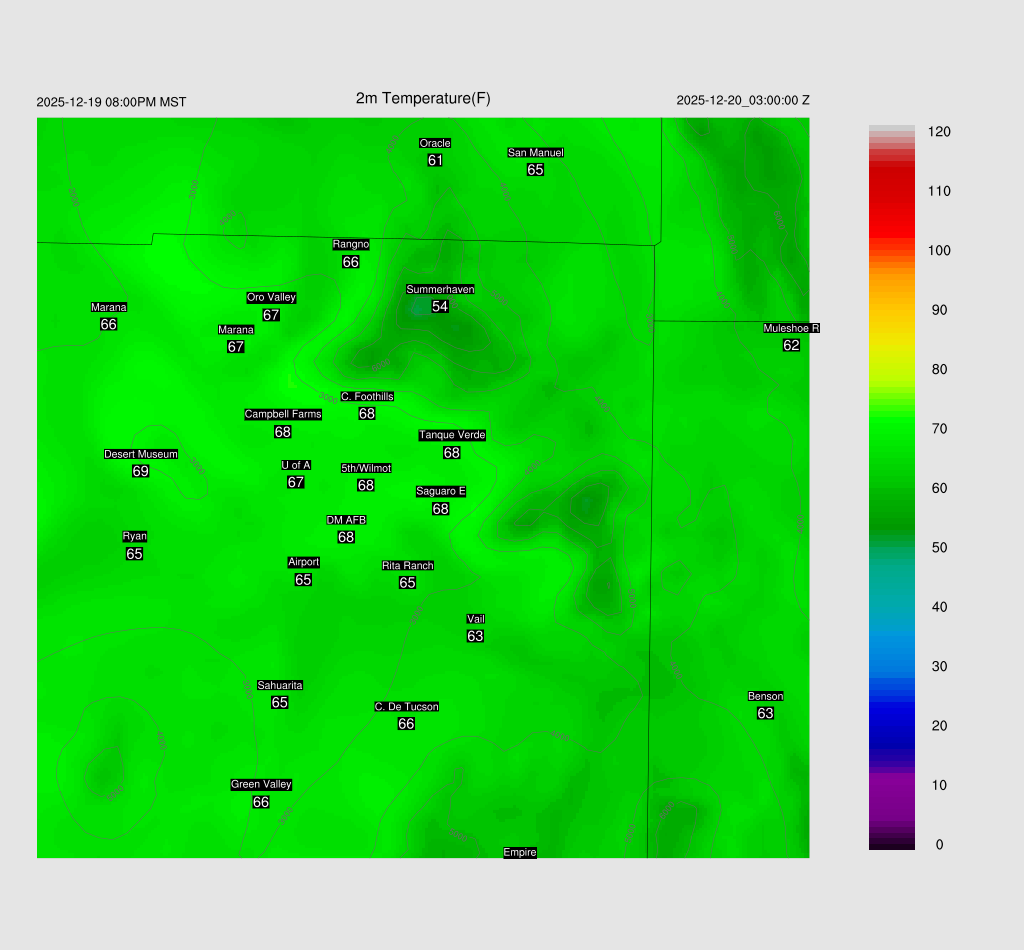This screenshot has height=950, width=1024.
Task: Click the Benson station label
Action: [x=765, y=696]
